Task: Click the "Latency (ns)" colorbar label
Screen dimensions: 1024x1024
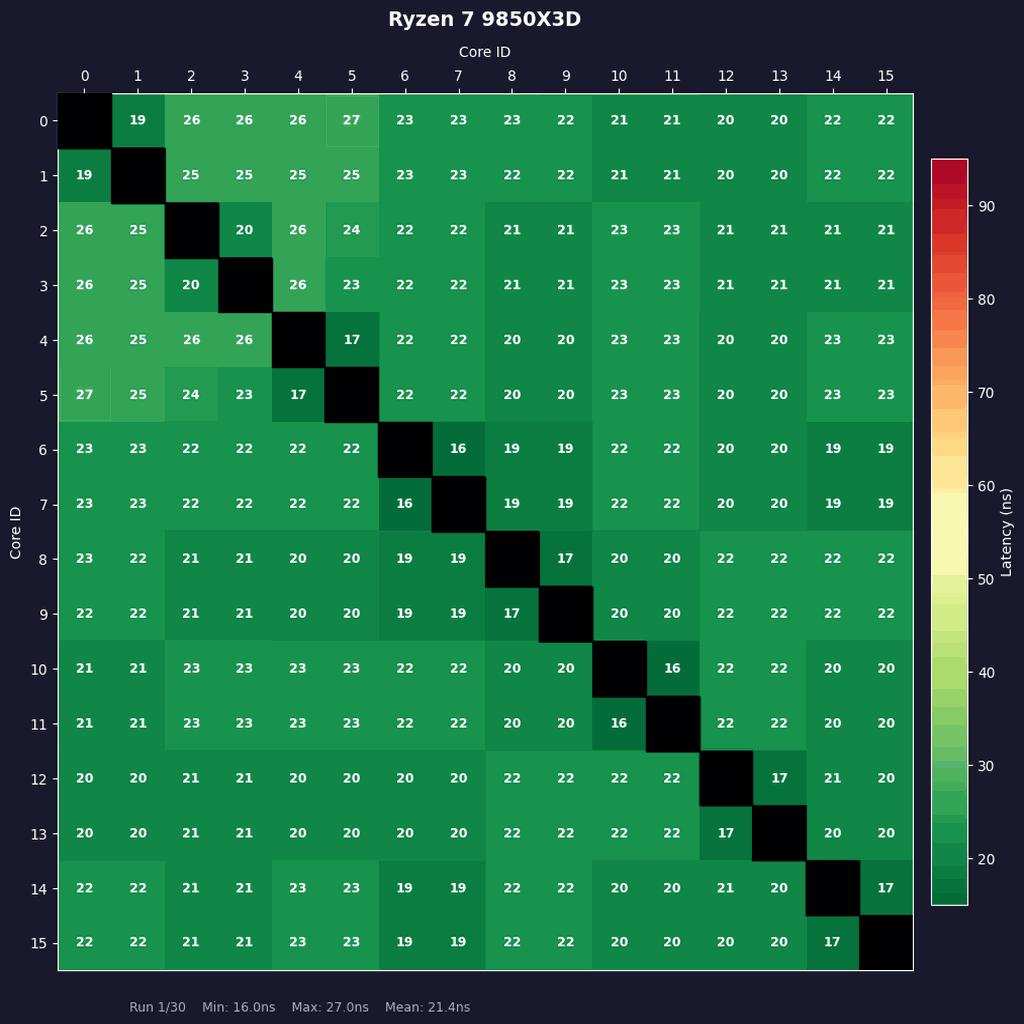Action: coord(1006,532)
